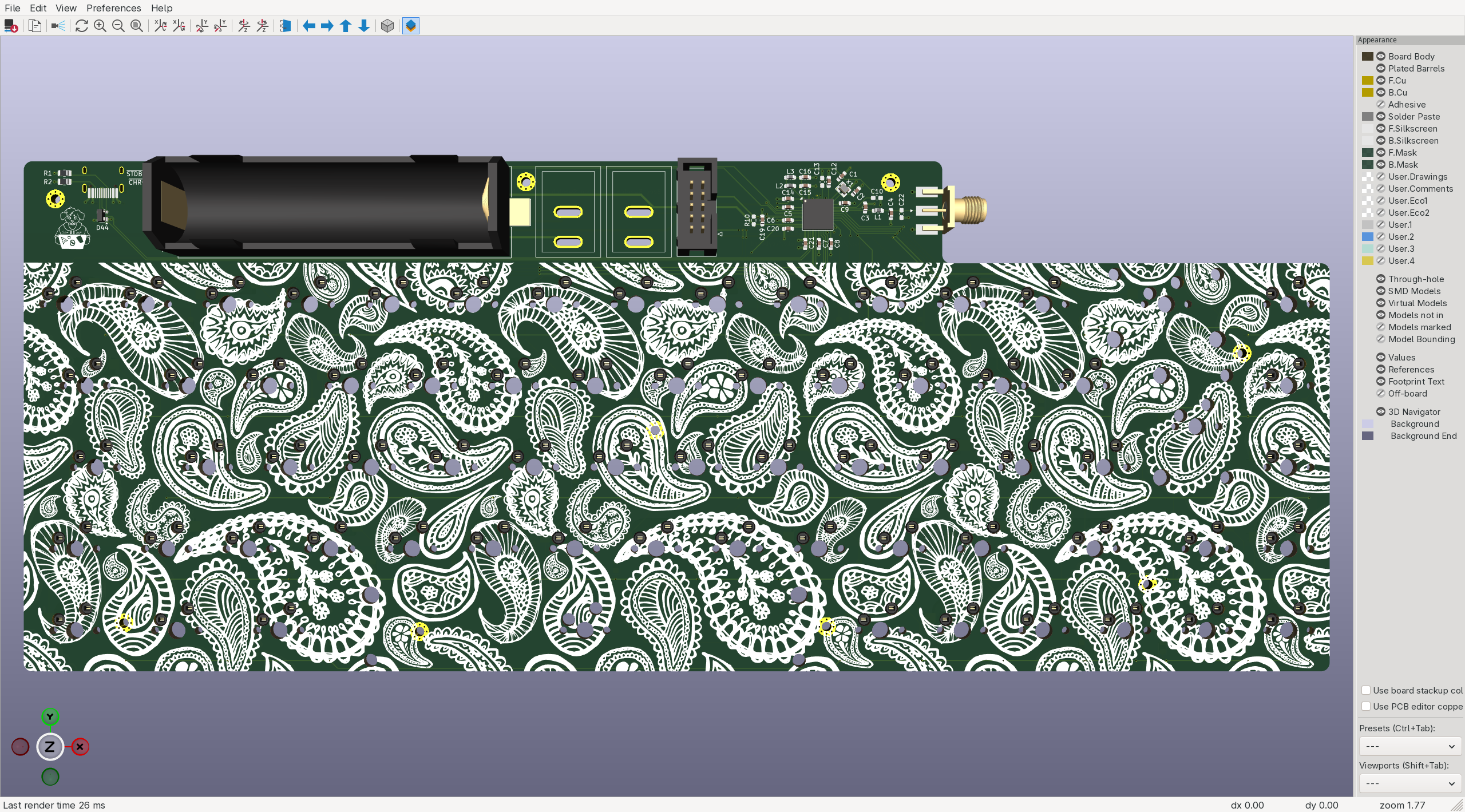The image size is (1465, 812).
Task: Open the Edit menu
Action: (38, 8)
